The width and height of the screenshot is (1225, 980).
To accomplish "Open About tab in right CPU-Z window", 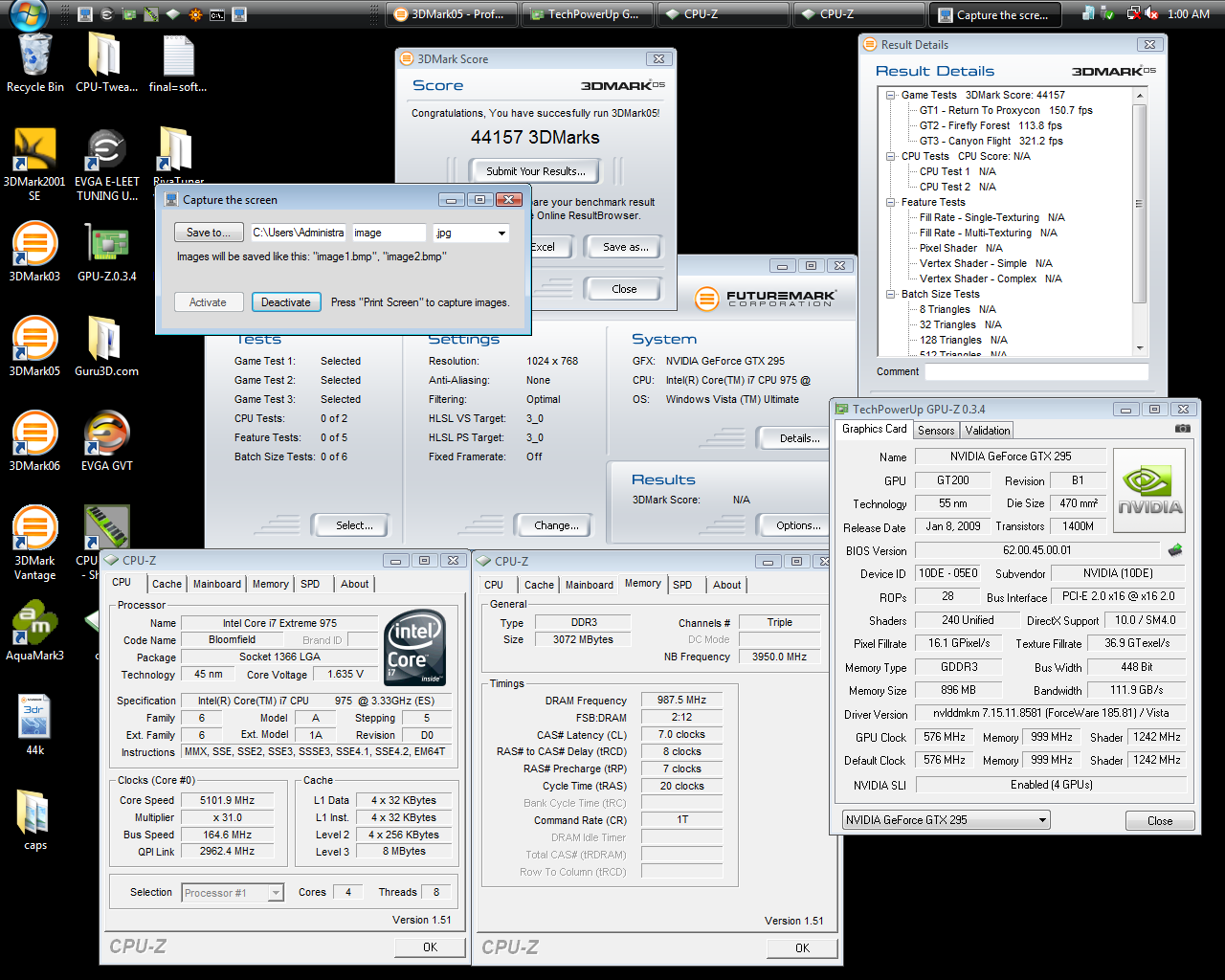I will [726, 585].
